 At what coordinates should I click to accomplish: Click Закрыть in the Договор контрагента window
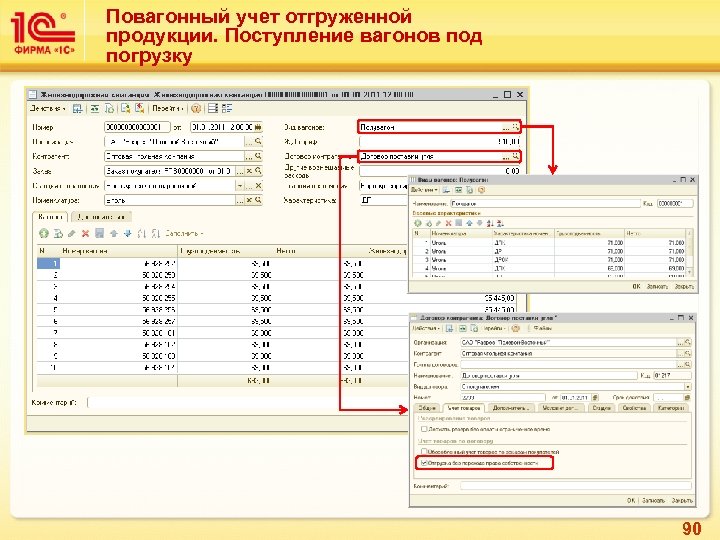[682, 501]
